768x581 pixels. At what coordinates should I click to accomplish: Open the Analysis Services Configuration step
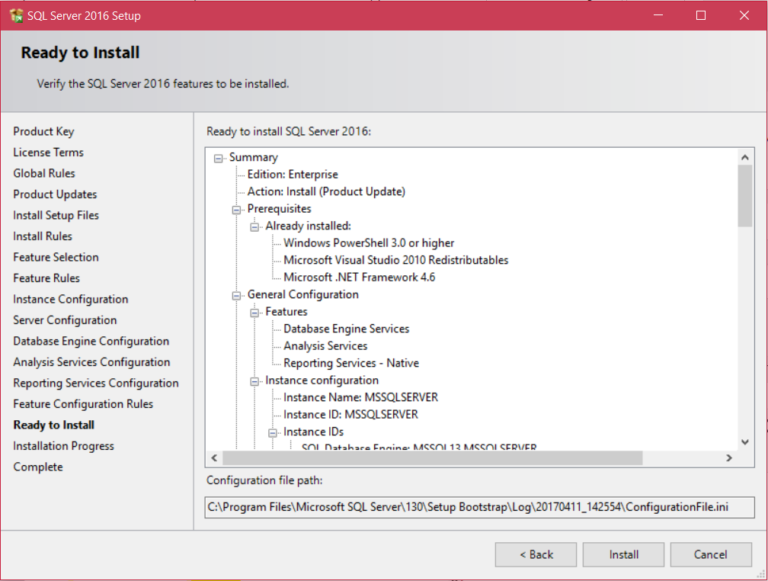point(92,363)
